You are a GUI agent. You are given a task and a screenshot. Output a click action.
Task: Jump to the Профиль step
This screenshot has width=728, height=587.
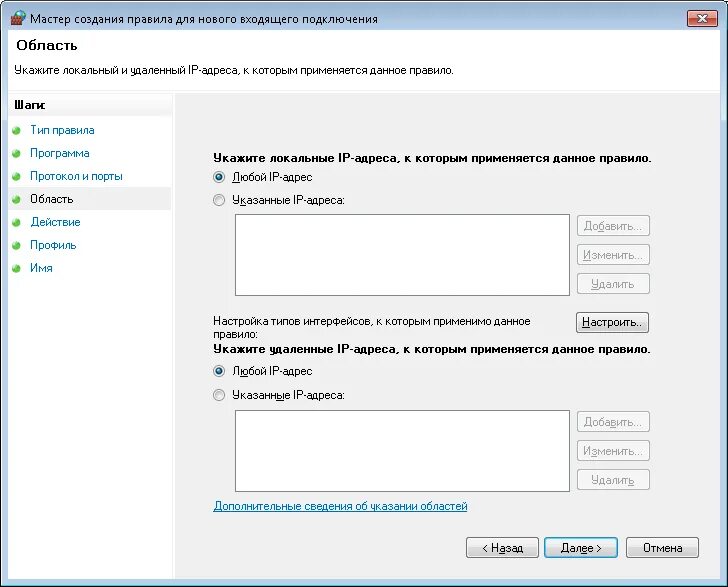(x=53, y=245)
